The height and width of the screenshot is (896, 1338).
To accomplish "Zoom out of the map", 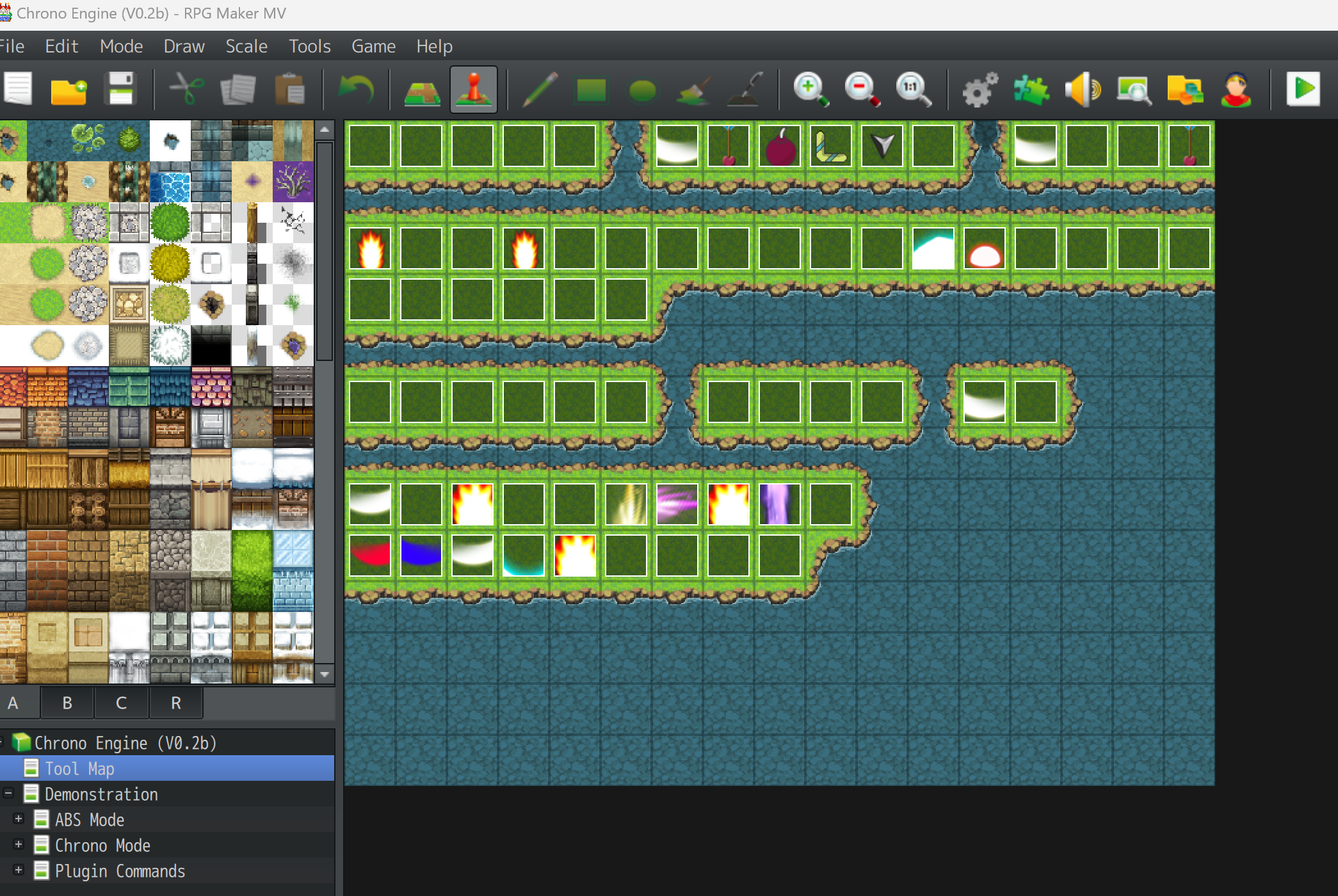I will click(x=862, y=89).
